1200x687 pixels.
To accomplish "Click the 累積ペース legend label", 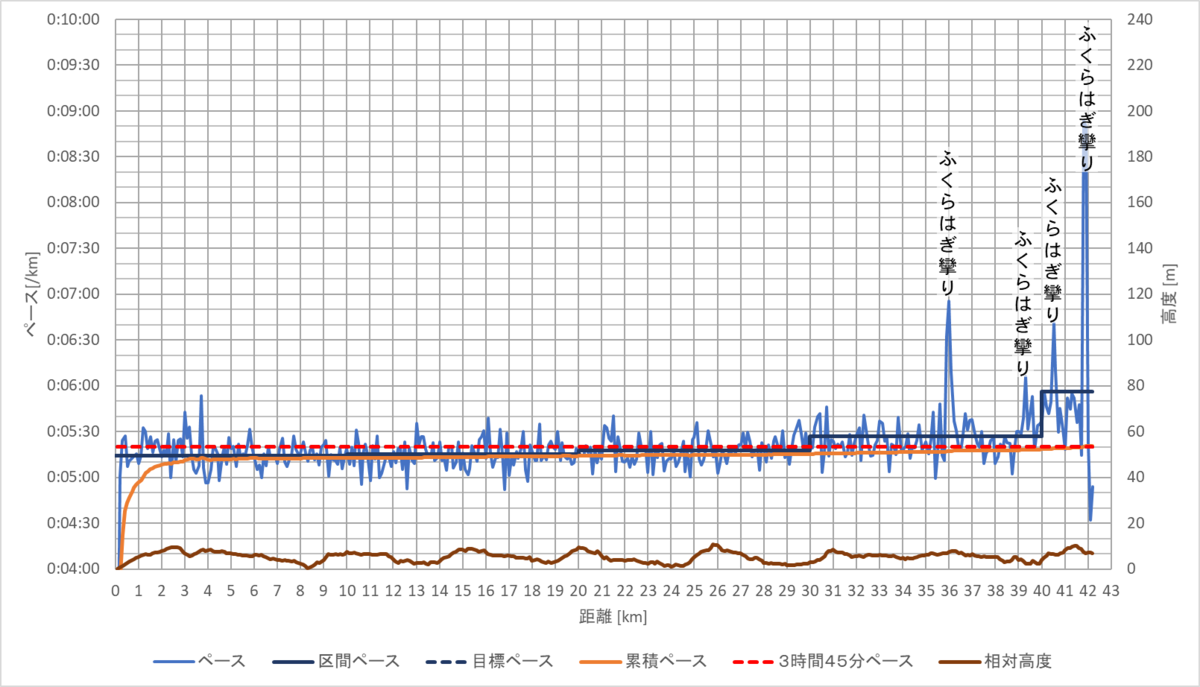I will pos(666,661).
